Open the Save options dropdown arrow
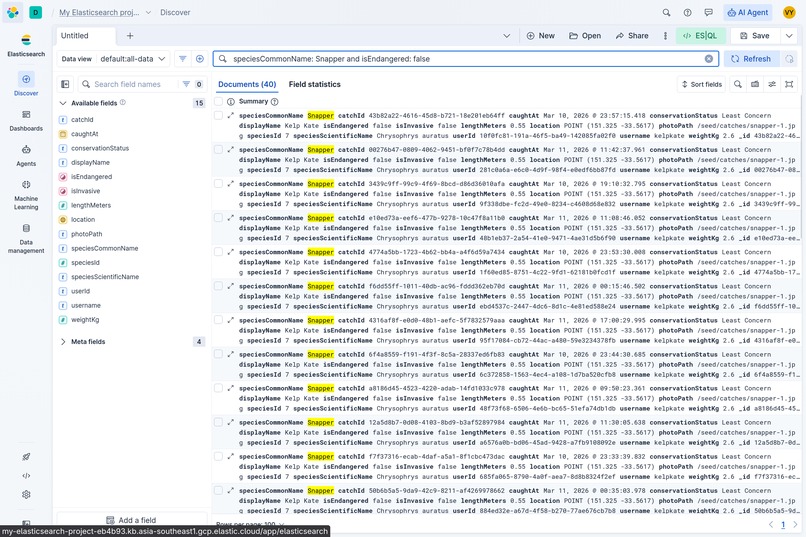Image resolution: width=806 pixels, height=537 pixels. tap(789, 35)
